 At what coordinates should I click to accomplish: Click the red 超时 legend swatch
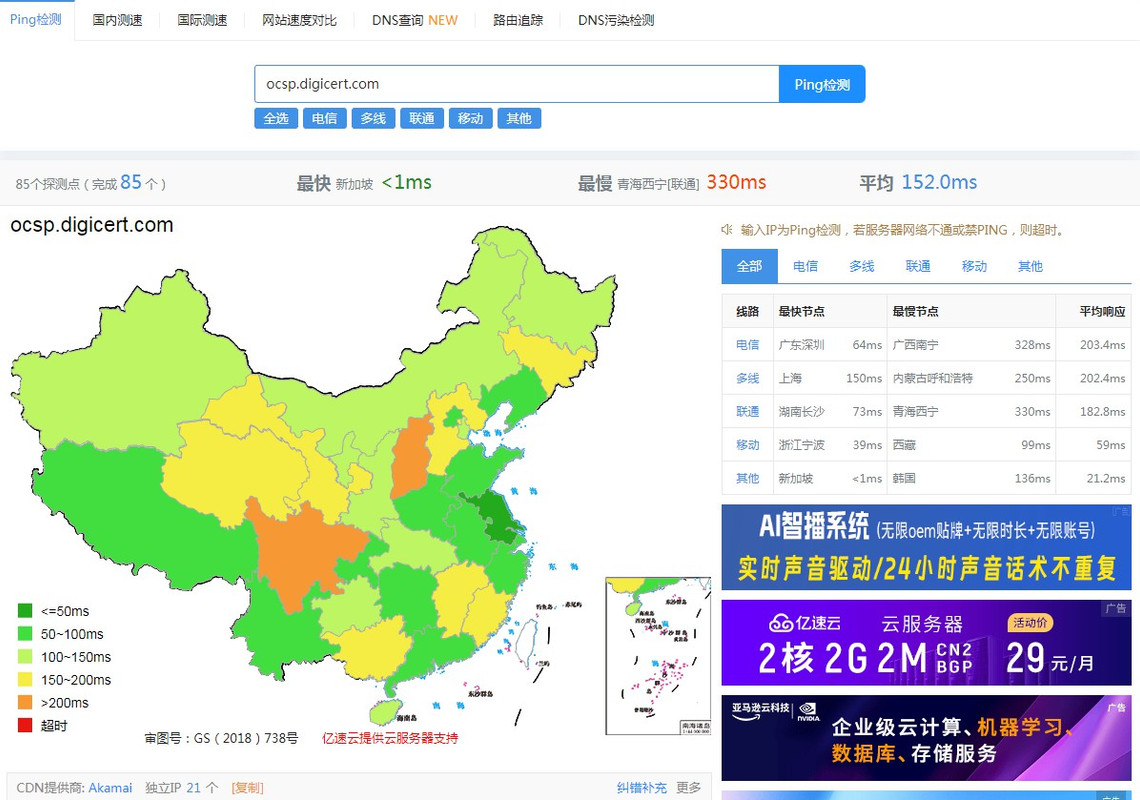(25, 725)
